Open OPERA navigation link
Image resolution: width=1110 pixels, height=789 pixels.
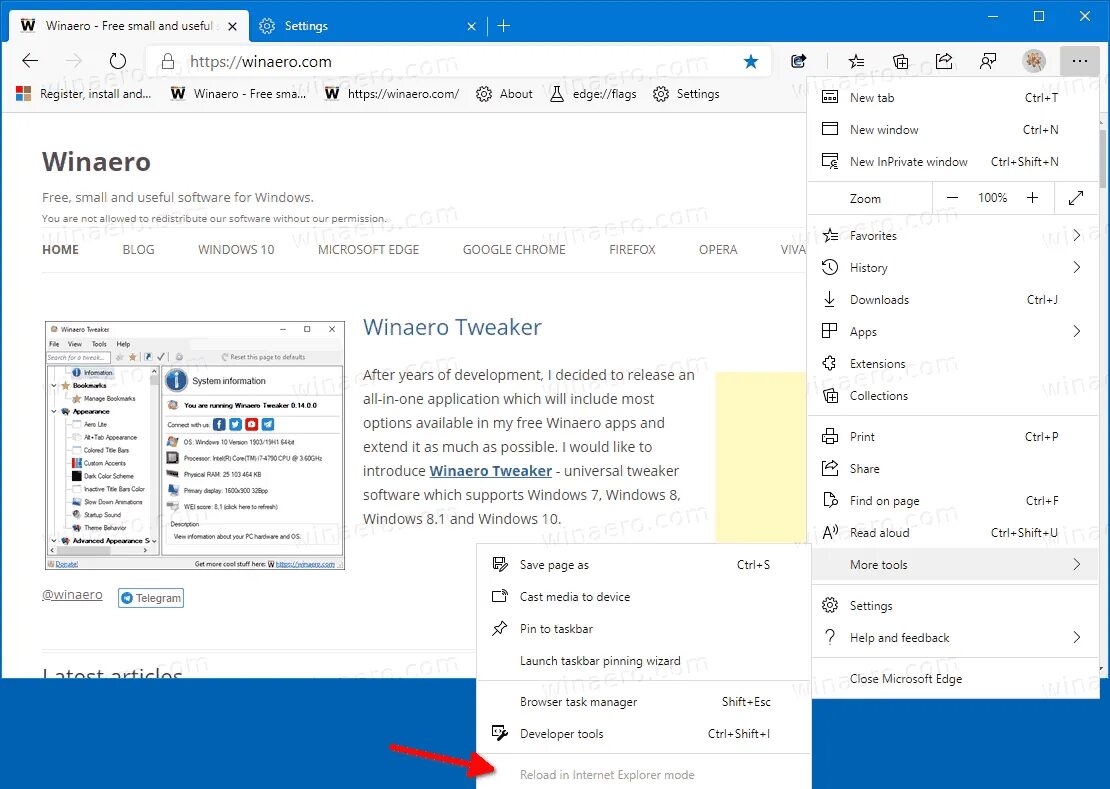click(x=718, y=250)
